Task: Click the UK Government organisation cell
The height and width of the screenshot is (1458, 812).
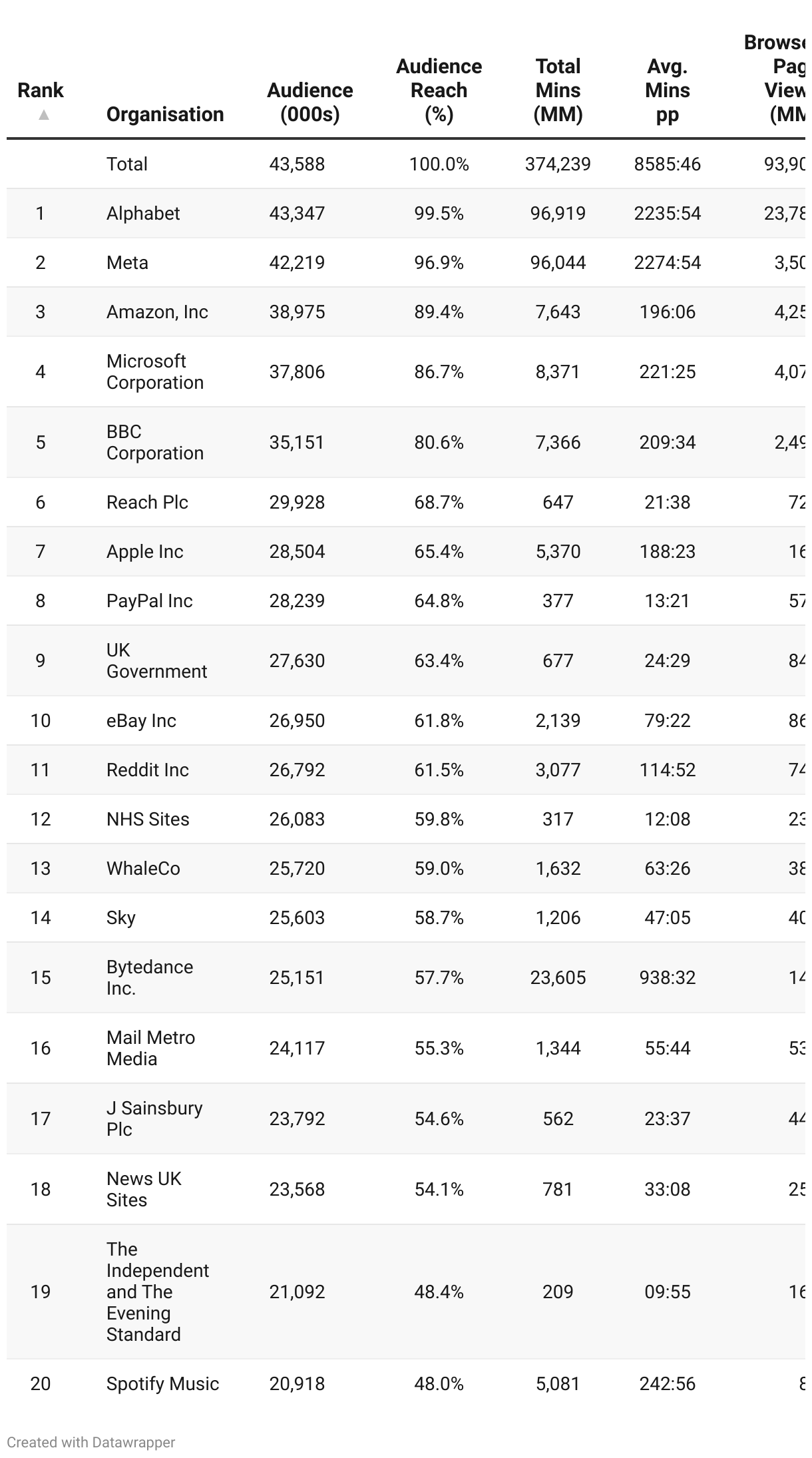Action: coord(156,660)
